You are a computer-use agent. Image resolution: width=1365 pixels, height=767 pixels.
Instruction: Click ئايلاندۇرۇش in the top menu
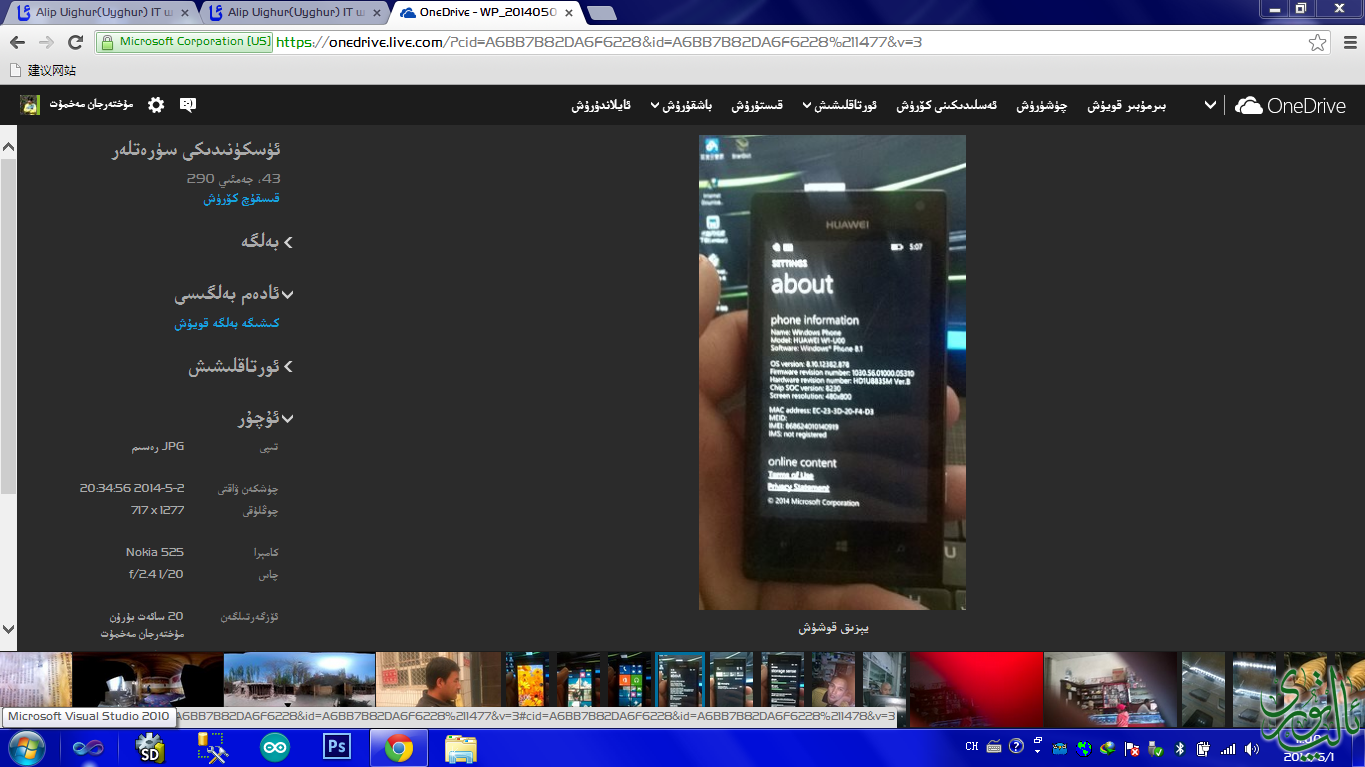coord(601,105)
